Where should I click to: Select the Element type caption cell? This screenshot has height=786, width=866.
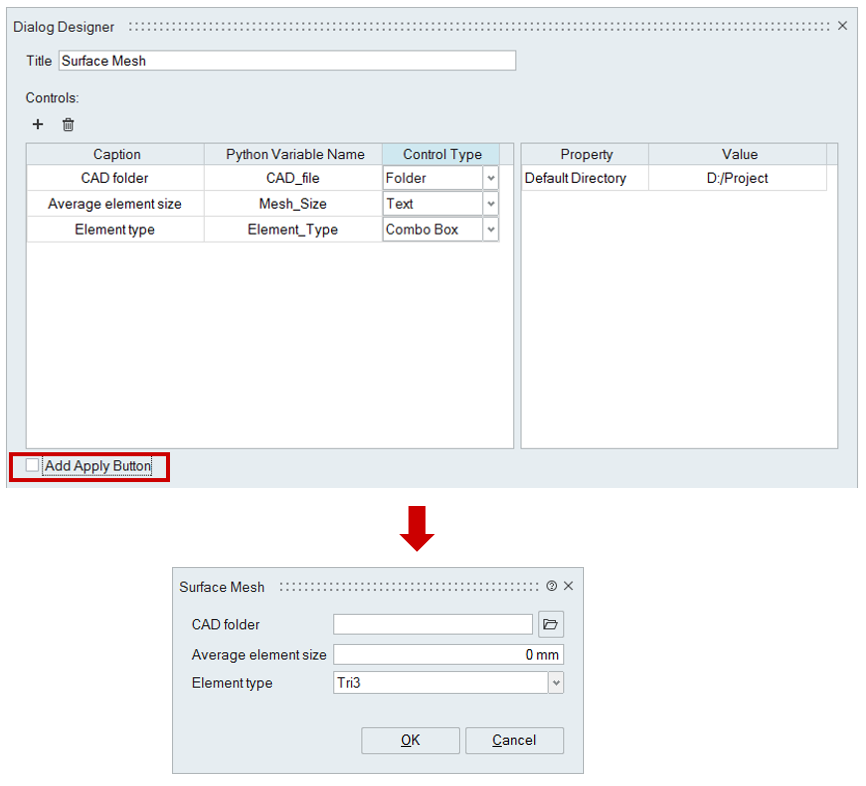115,230
